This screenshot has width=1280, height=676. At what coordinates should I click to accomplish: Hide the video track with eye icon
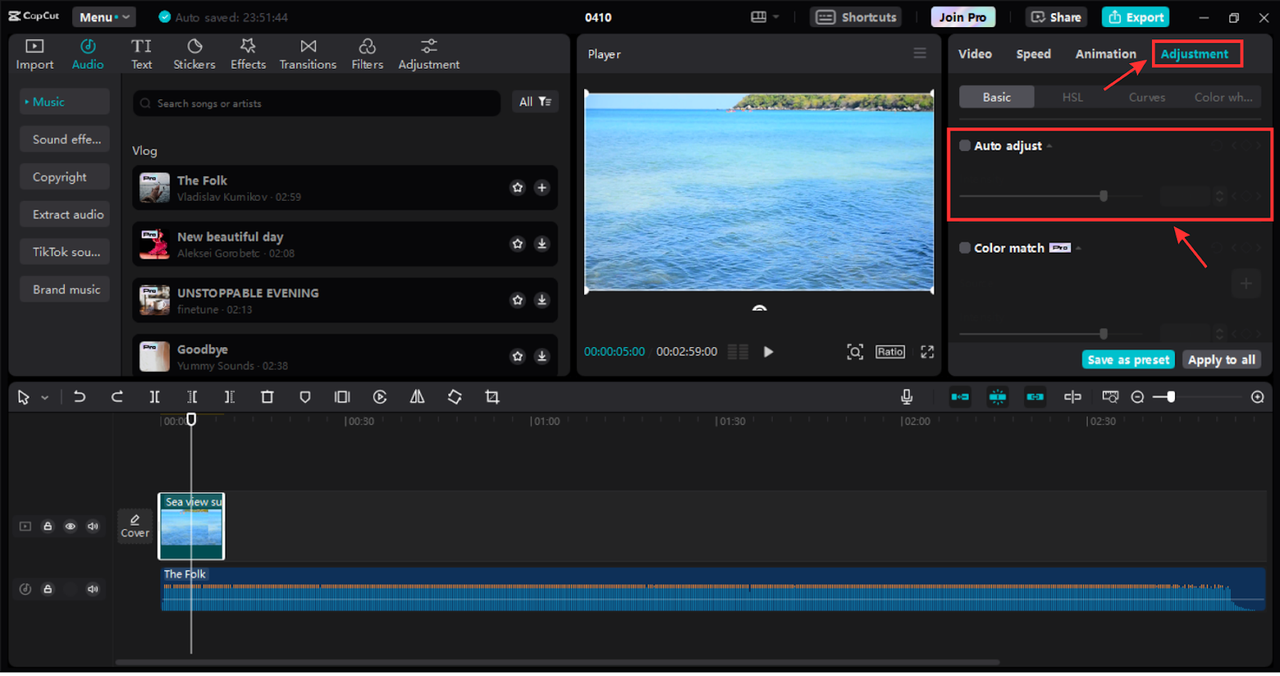point(70,526)
